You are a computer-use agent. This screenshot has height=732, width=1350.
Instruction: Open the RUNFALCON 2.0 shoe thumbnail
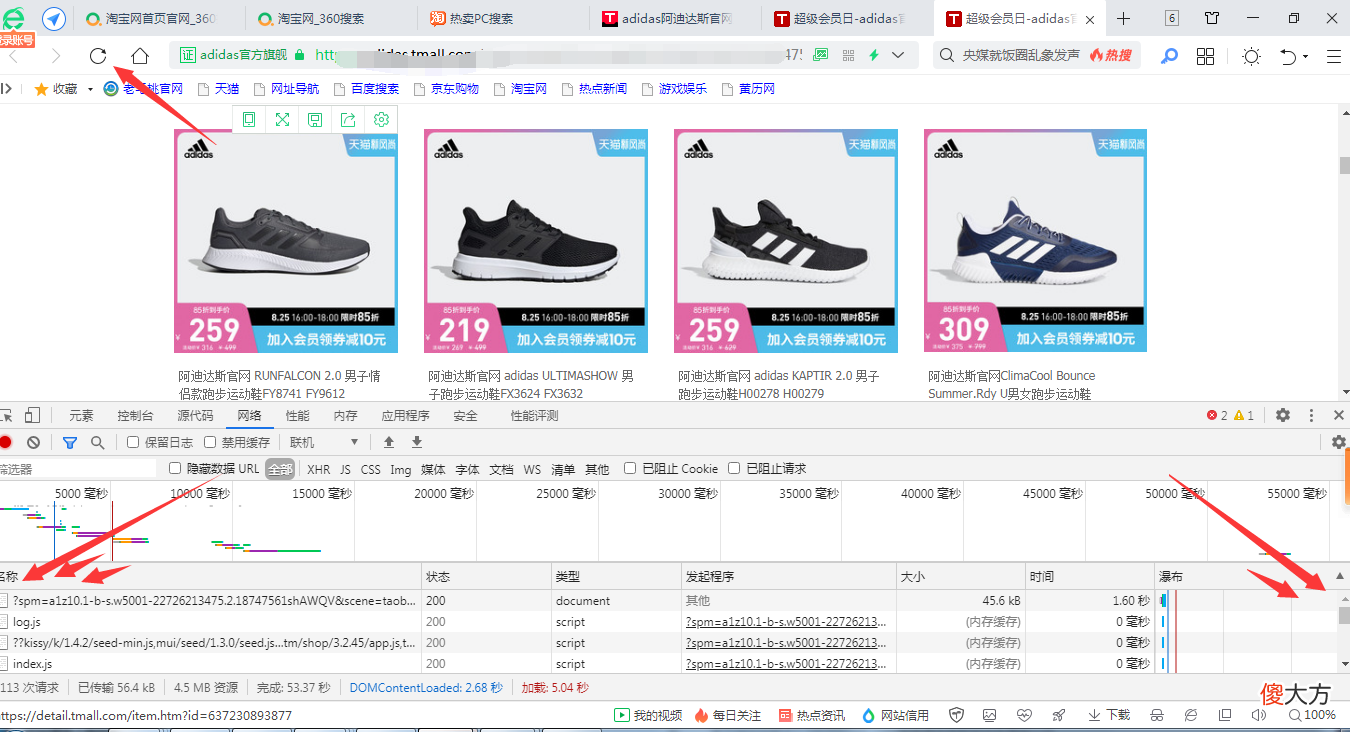coord(286,241)
